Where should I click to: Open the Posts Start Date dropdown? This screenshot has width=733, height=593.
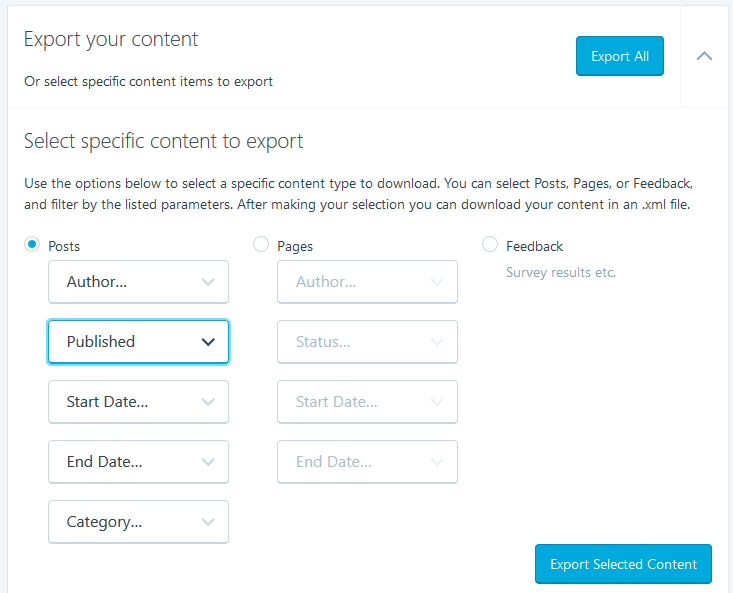pyautogui.click(x=138, y=402)
